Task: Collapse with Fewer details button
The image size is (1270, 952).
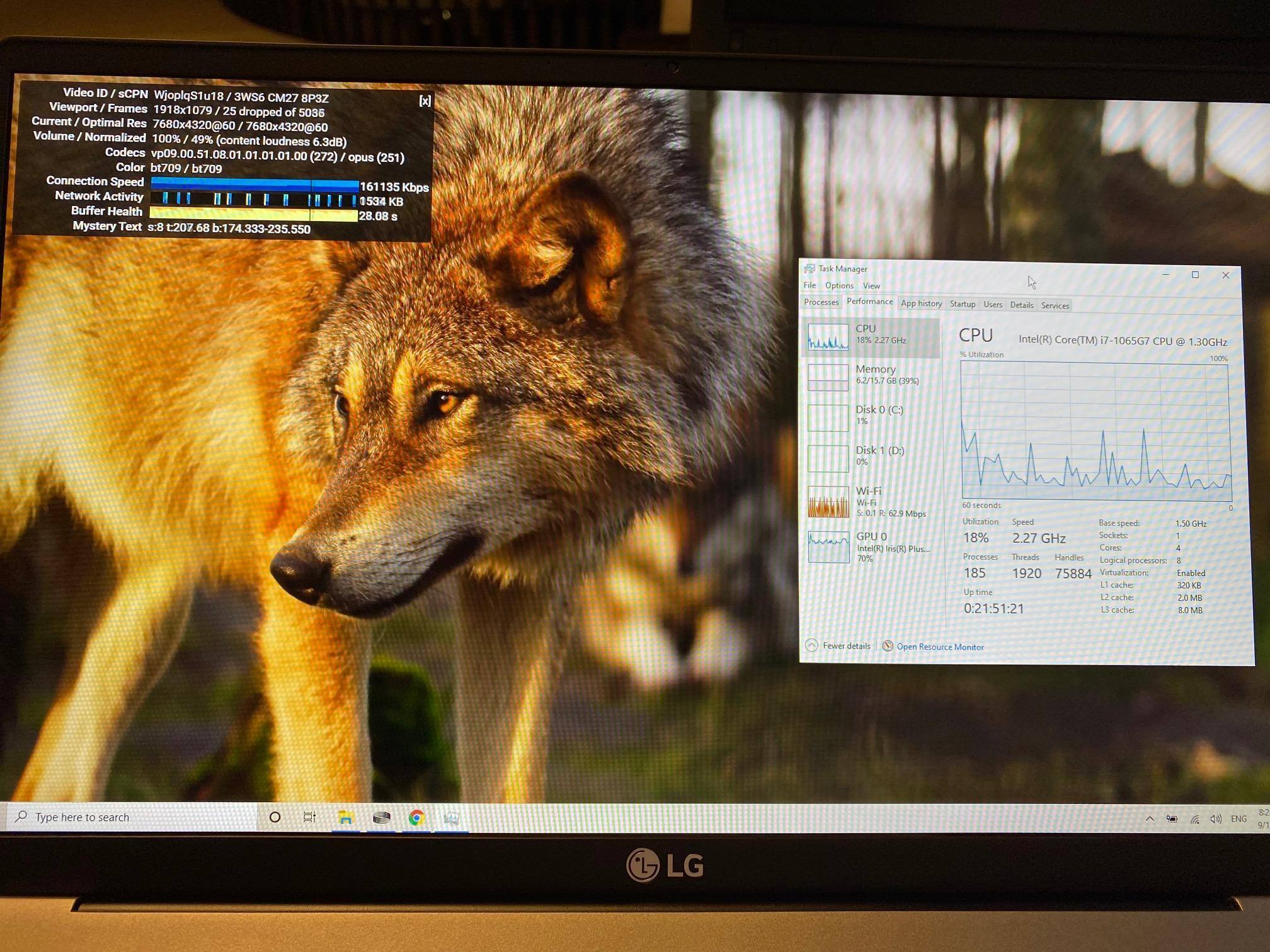Action: pyautogui.click(x=838, y=646)
